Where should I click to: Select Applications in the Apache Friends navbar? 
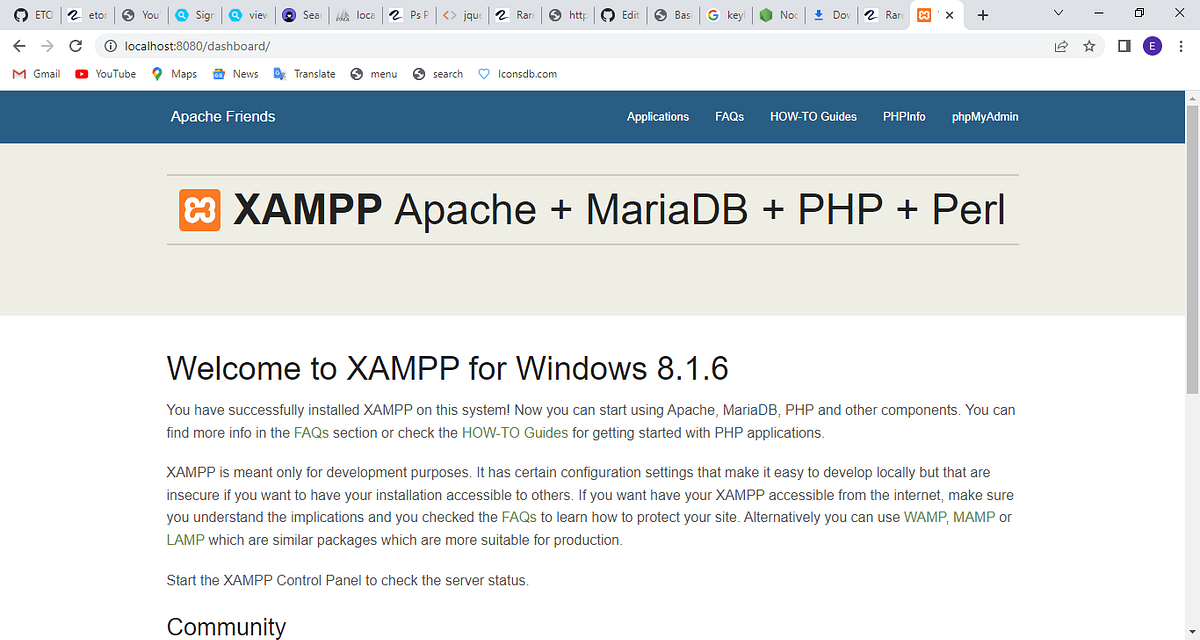click(658, 117)
